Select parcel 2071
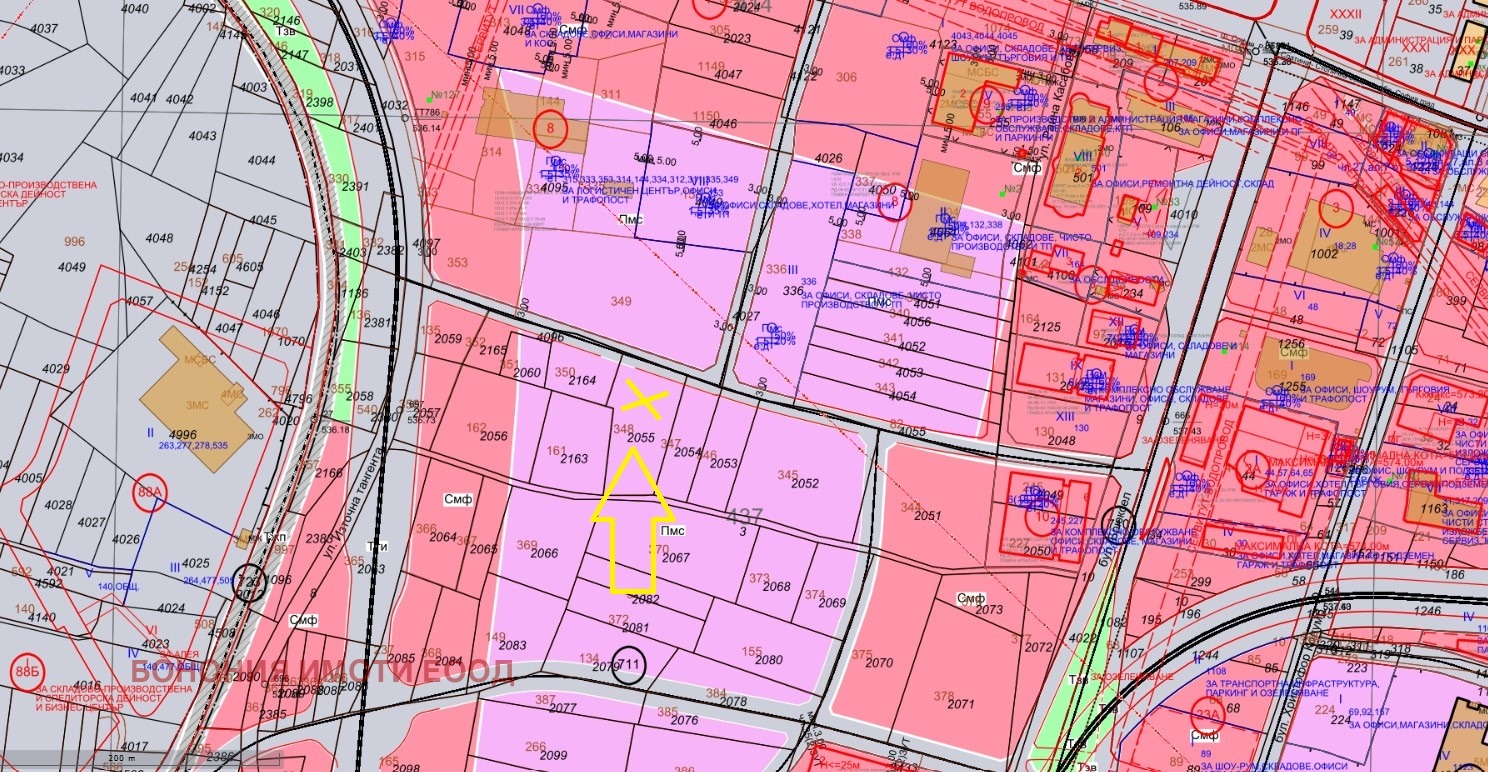Viewport: 1488px width, 772px height. click(x=960, y=704)
